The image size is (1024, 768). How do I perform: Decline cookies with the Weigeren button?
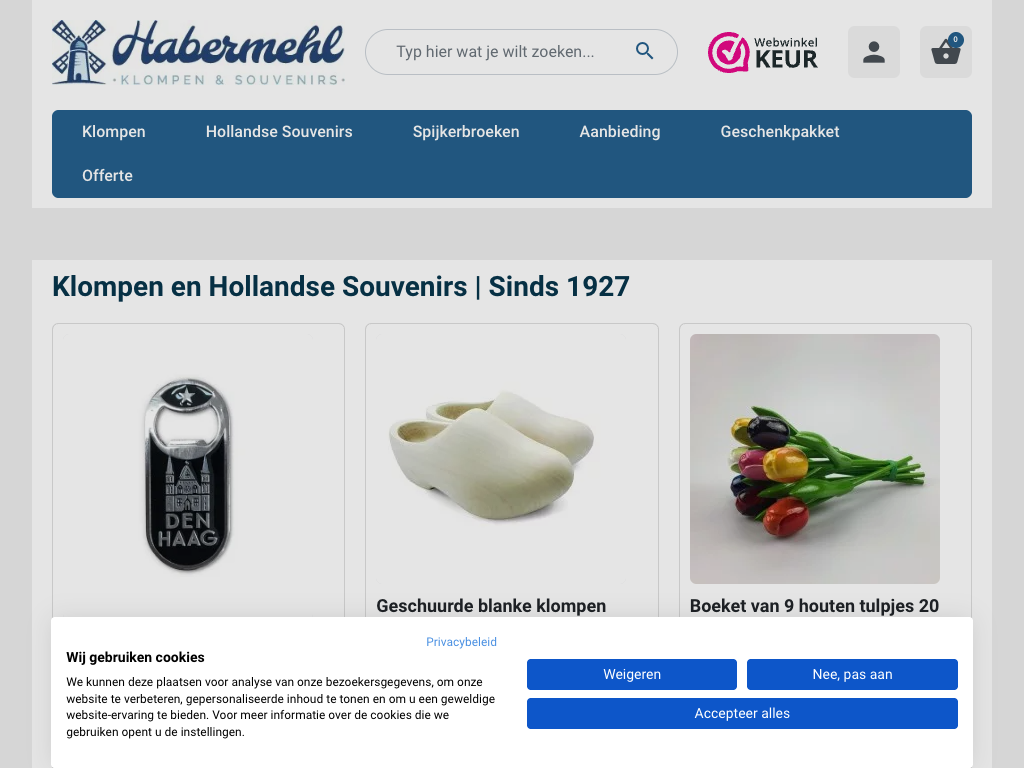[632, 675]
